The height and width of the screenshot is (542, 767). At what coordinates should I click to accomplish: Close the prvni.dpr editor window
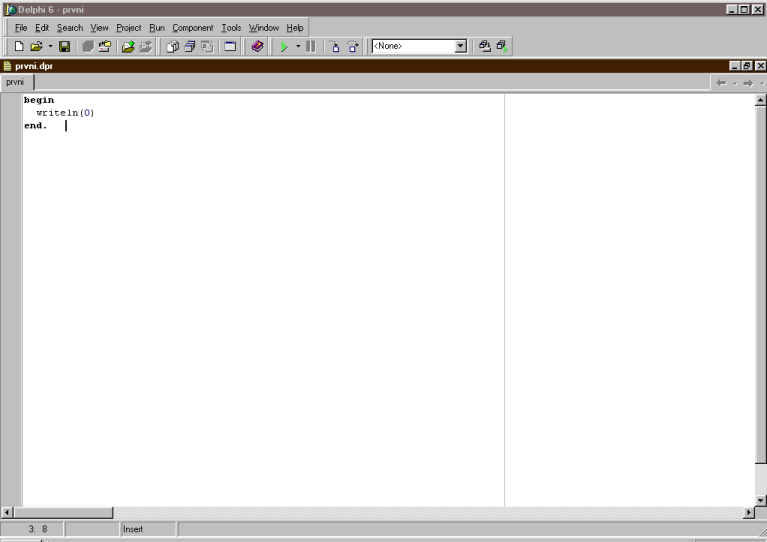760,66
